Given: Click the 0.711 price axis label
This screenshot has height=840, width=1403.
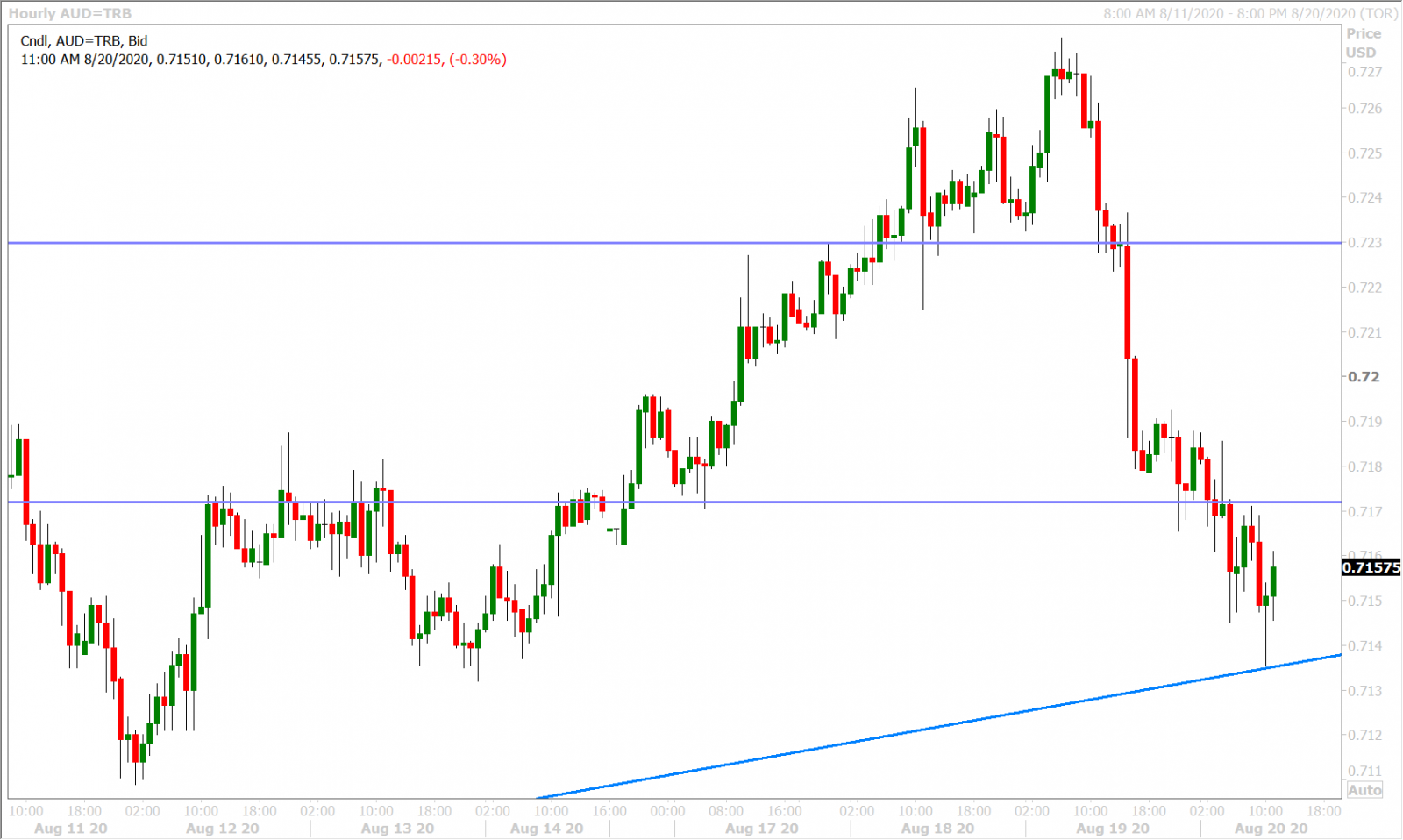Looking at the screenshot, I should (1364, 772).
